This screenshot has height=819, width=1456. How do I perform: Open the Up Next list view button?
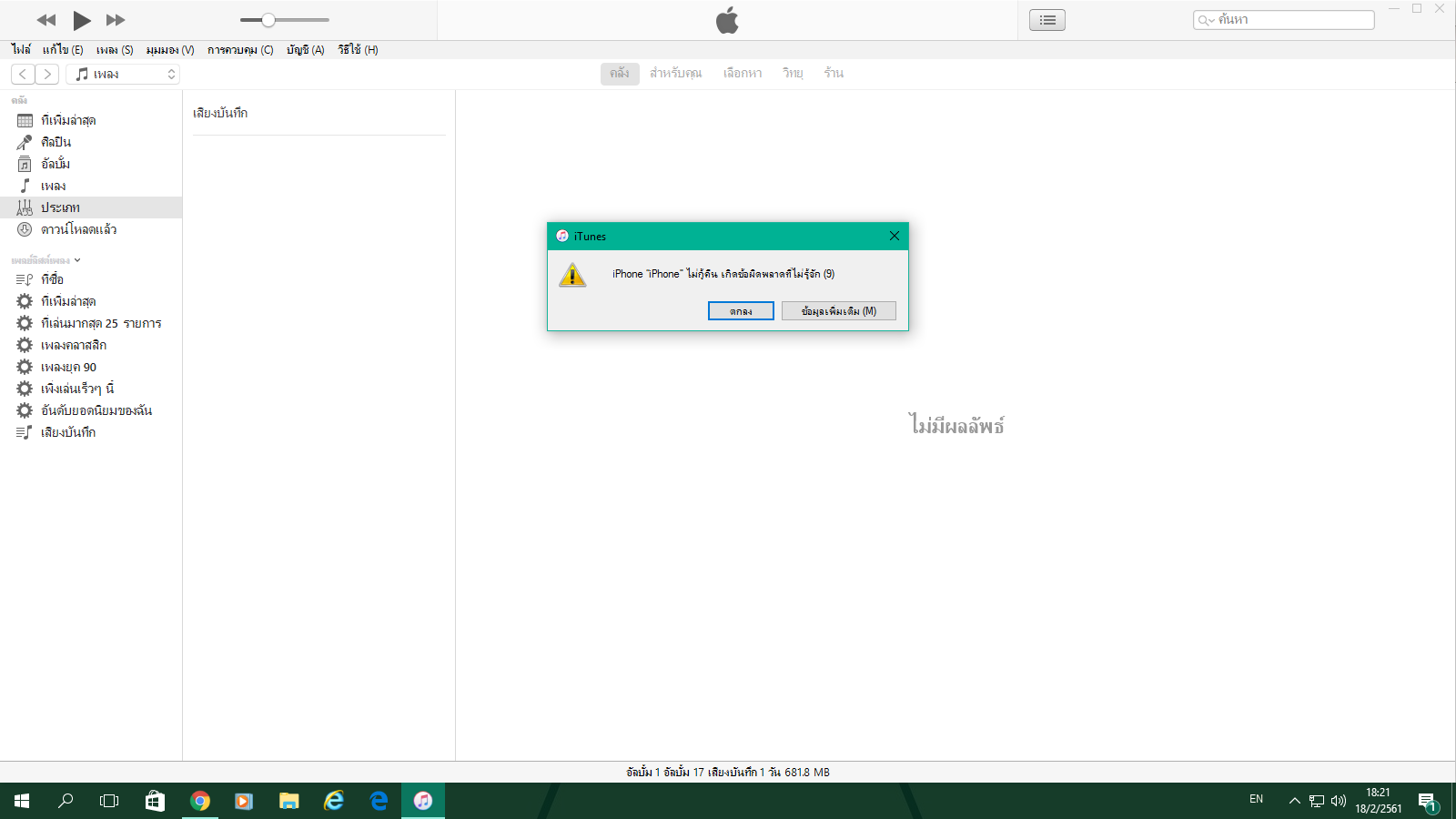coord(1047,20)
